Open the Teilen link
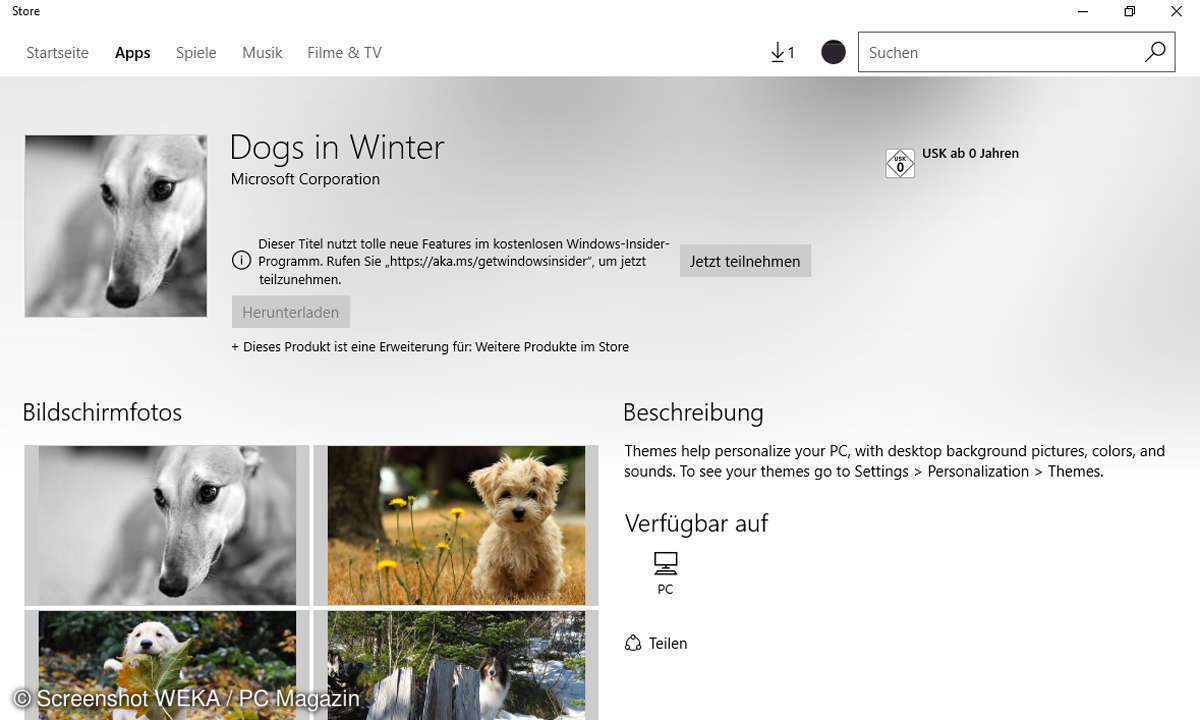Image resolution: width=1200 pixels, height=720 pixels. (x=668, y=643)
